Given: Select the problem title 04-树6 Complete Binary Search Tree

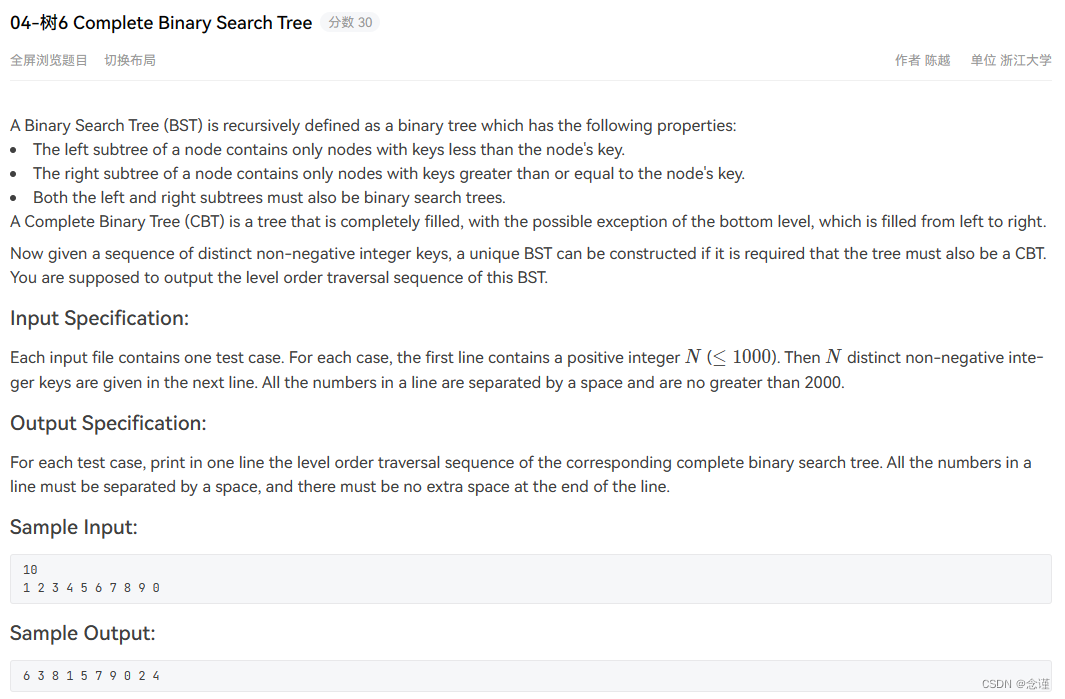Looking at the screenshot, I should (160, 22).
